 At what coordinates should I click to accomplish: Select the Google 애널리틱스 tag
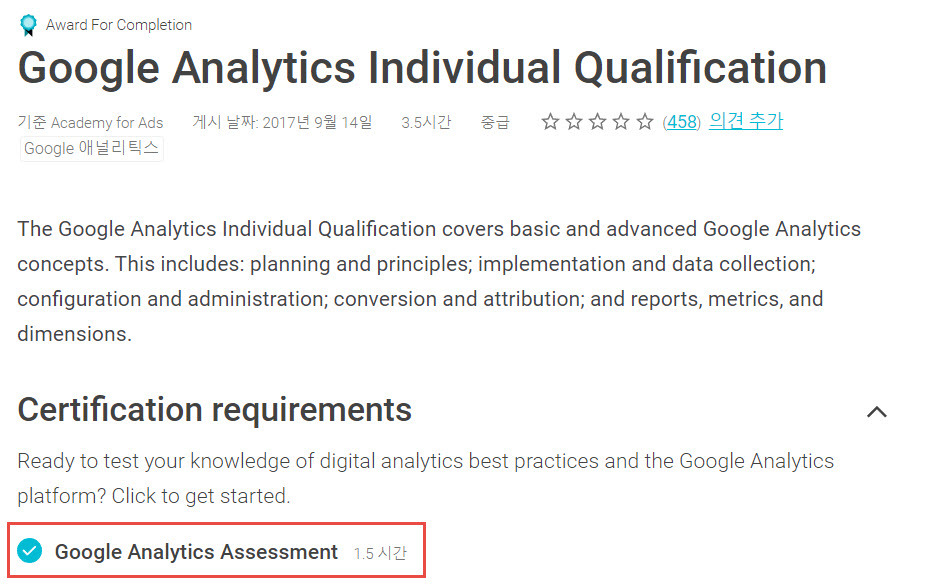coord(91,148)
